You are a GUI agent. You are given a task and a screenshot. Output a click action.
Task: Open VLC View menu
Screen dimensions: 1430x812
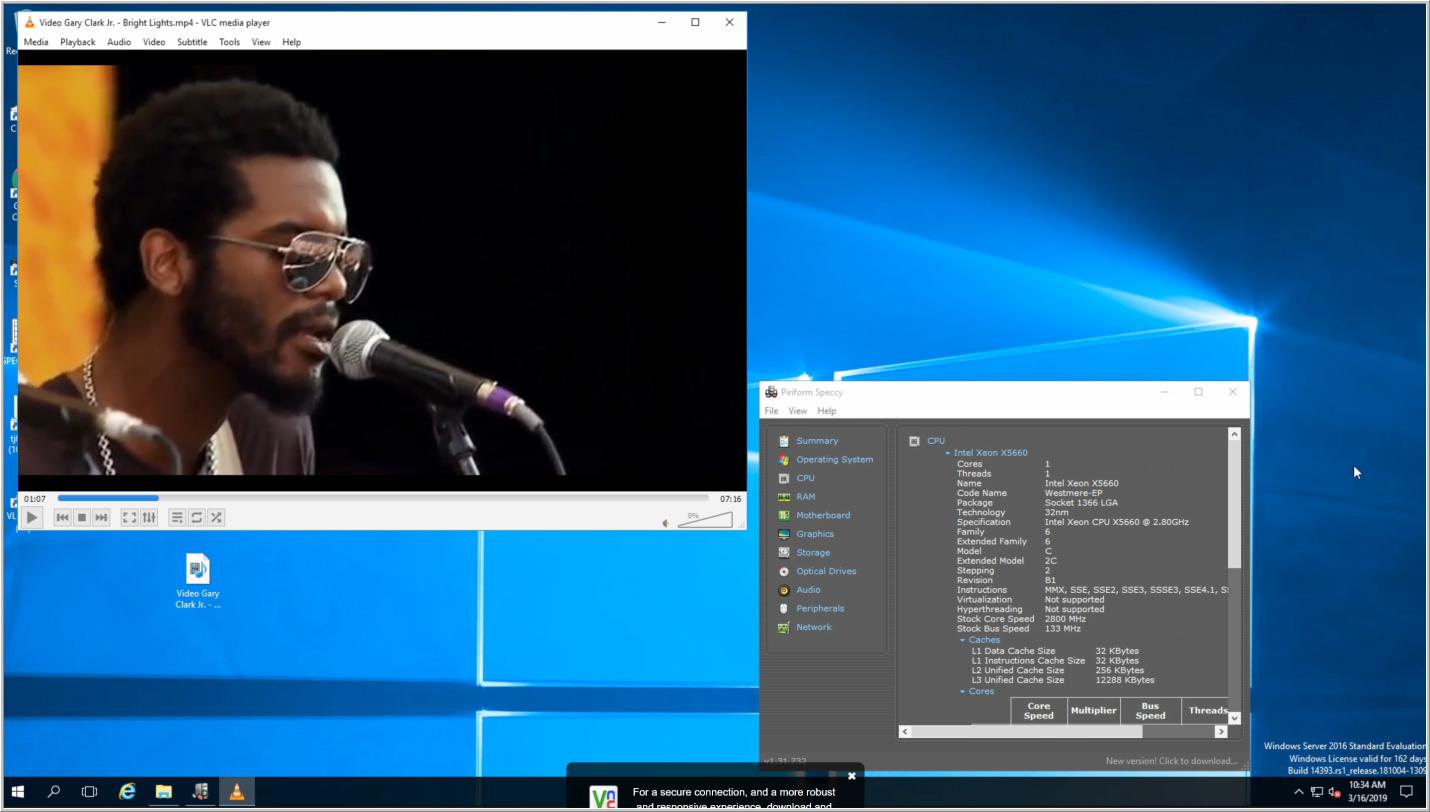(261, 42)
